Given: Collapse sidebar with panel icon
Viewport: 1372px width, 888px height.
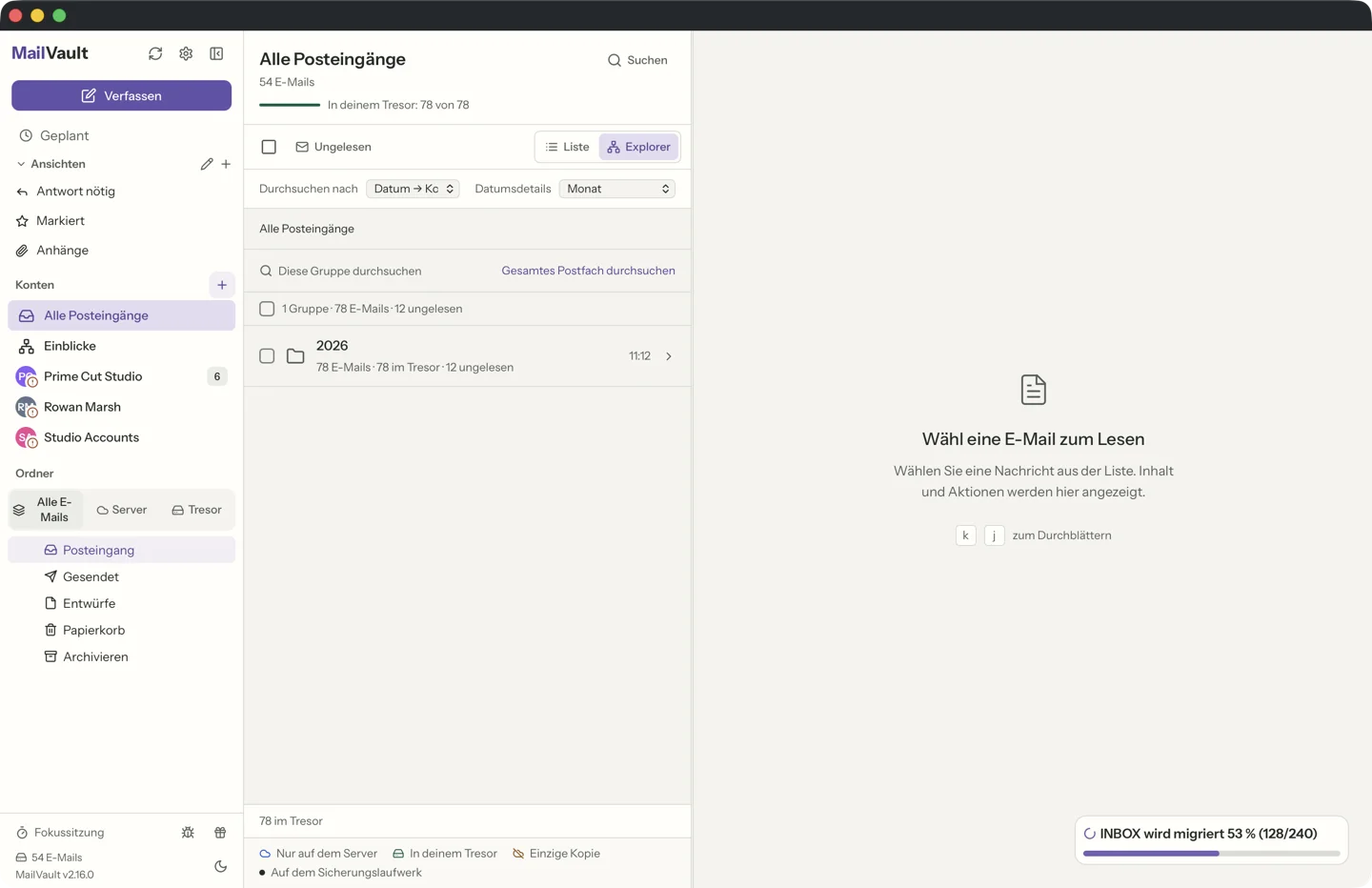Looking at the screenshot, I should point(216,53).
